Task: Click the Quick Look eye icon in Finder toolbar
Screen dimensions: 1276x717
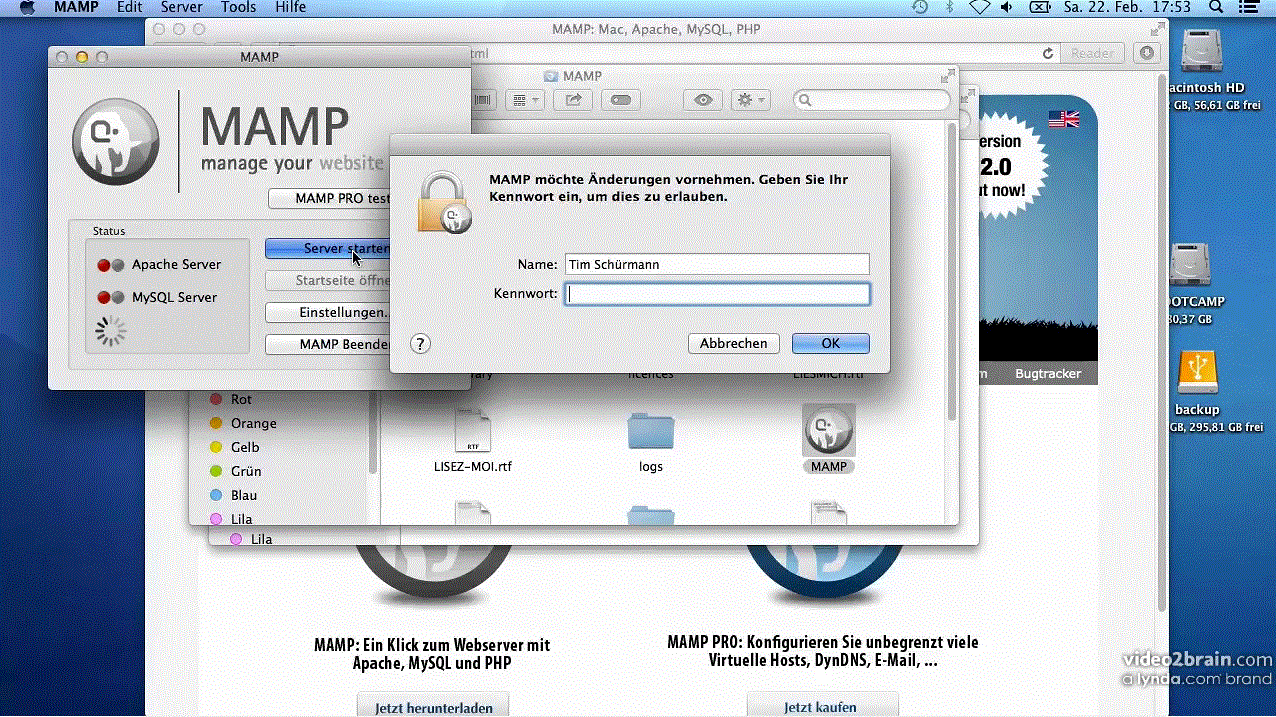Action: [704, 100]
